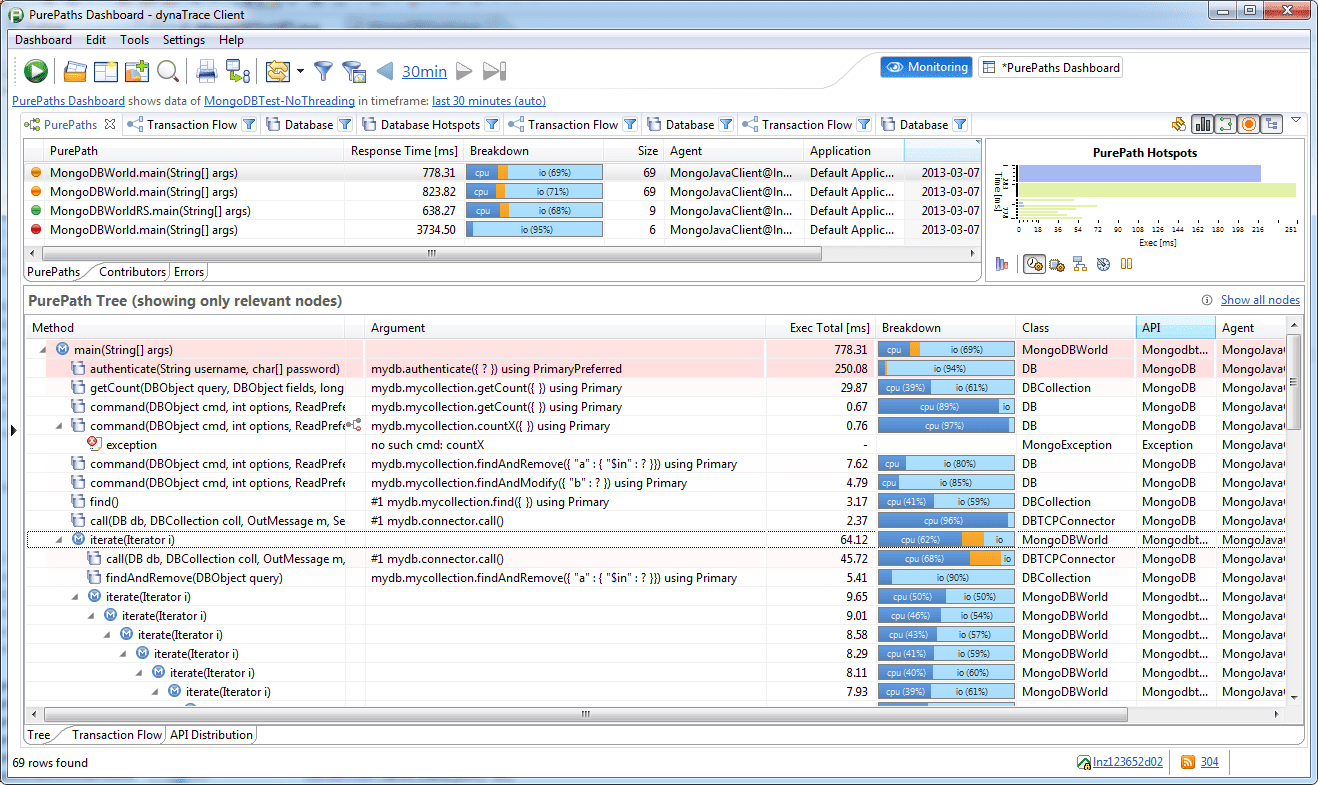
Task: Switch to the Database Hotspots tab
Action: tap(430, 125)
